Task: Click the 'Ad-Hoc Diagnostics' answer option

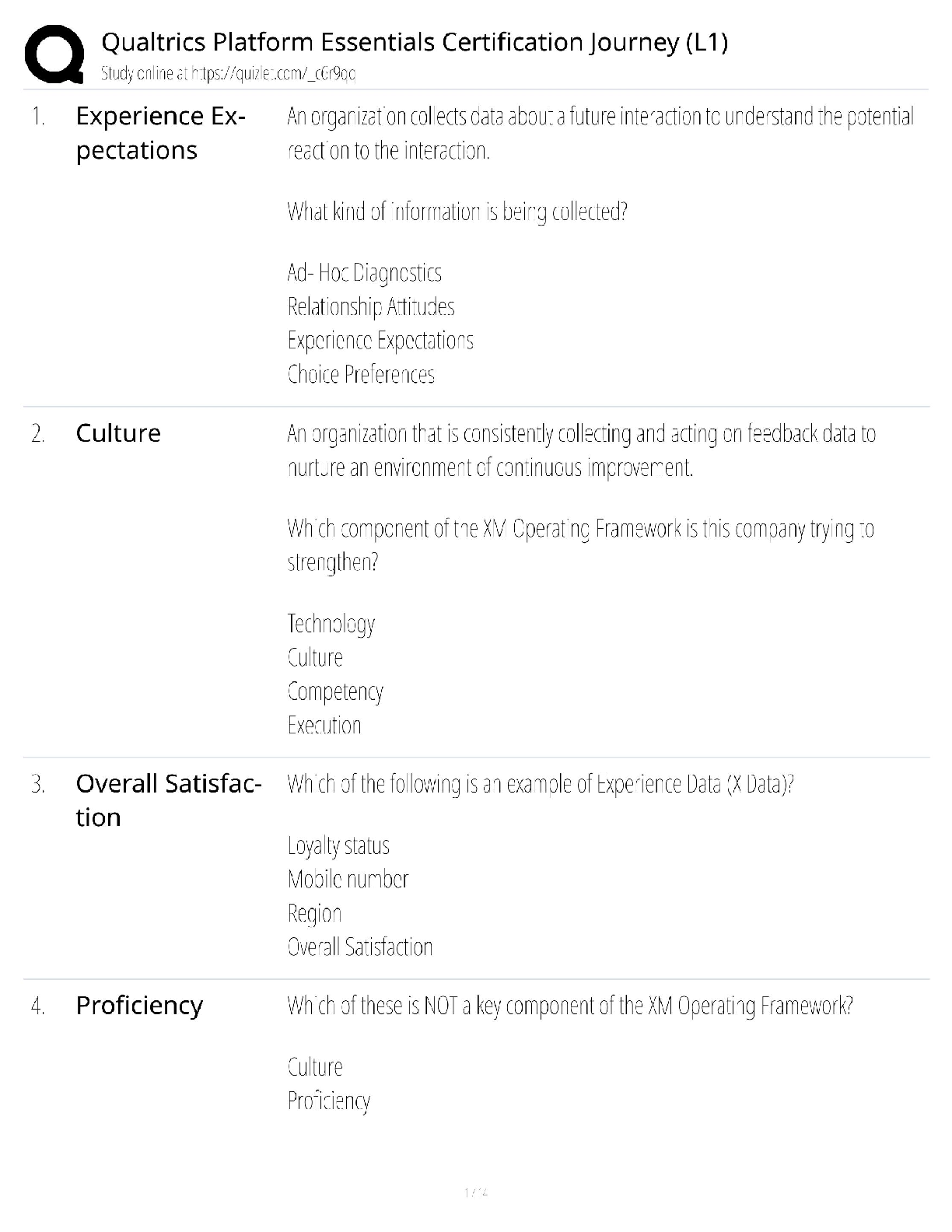Action: (x=364, y=273)
